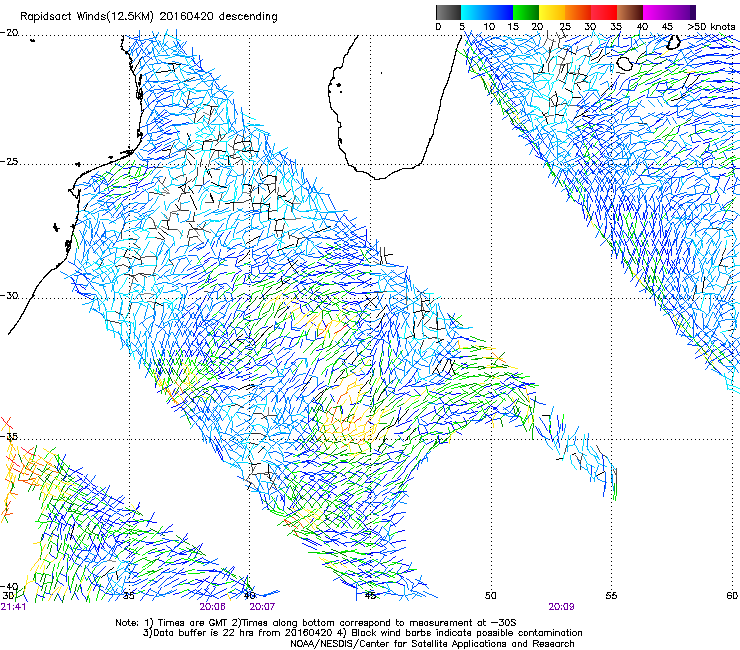Click the Reunion island outline on the map
Image resolution: width=740 pixels, height=650 pixels.
(625, 64)
